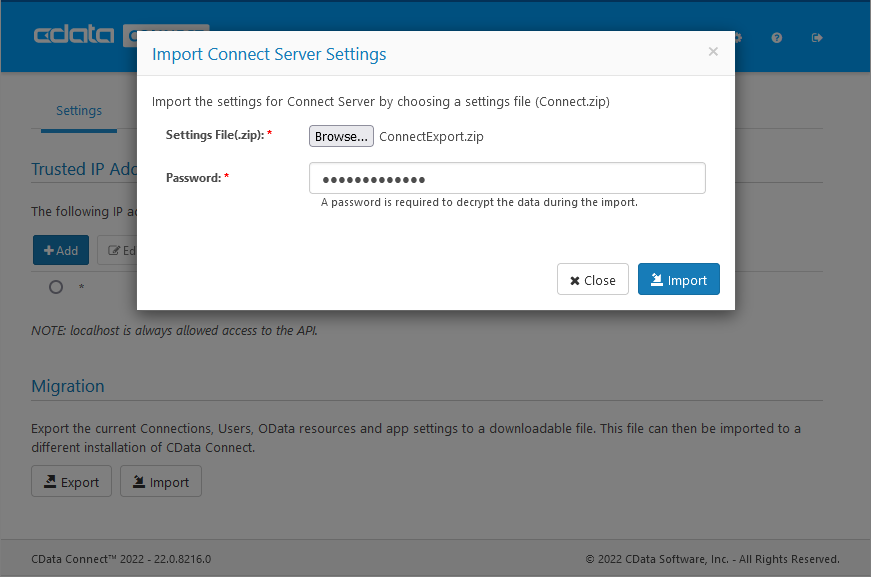Click the Close button in the dialog
Screen dimensions: 871x577
click(593, 279)
